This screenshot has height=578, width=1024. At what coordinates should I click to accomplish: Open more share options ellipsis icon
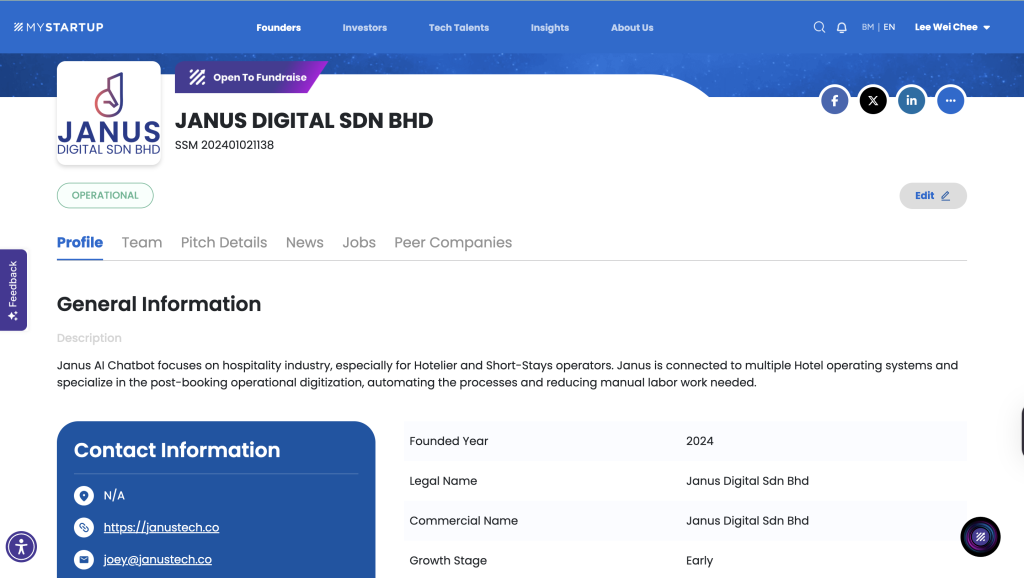[950, 101]
